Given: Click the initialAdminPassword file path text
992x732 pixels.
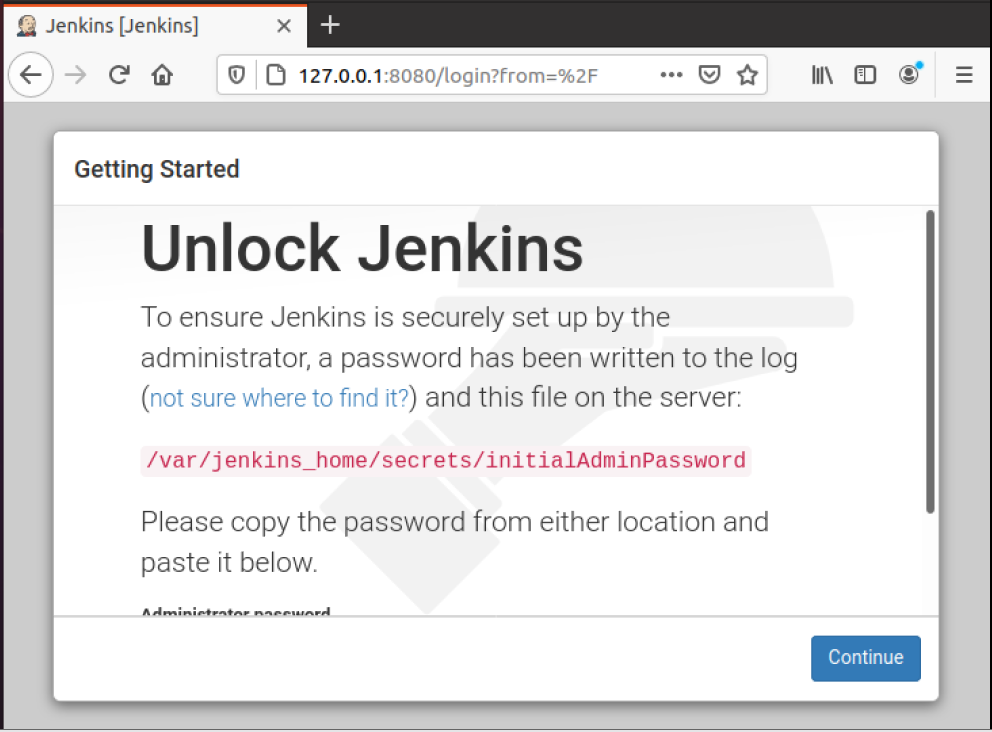Looking at the screenshot, I should 446,461.
